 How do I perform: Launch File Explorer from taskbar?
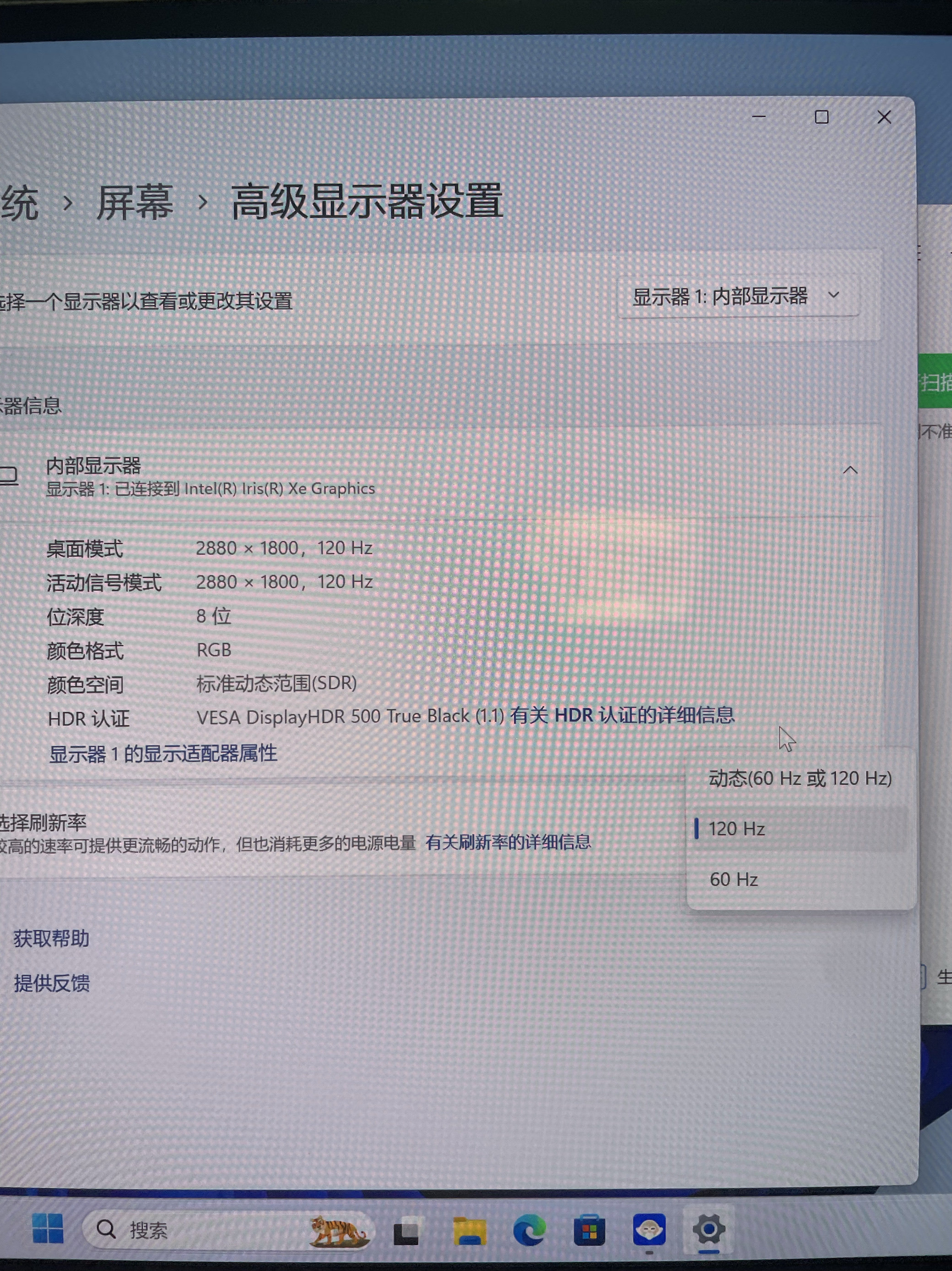[470, 1230]
